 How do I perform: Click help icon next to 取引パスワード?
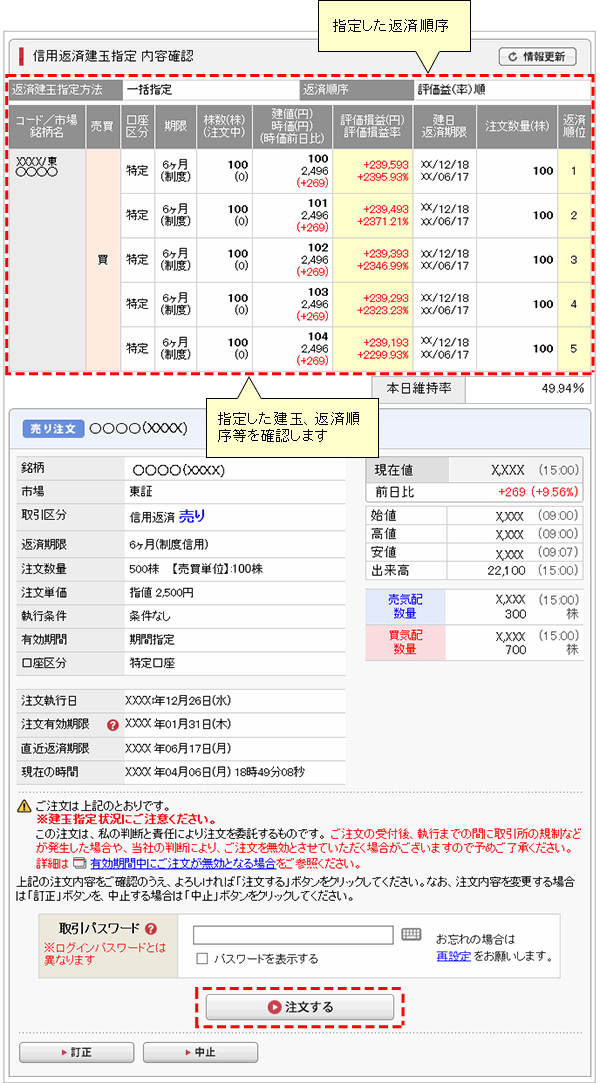coord(151,929)
